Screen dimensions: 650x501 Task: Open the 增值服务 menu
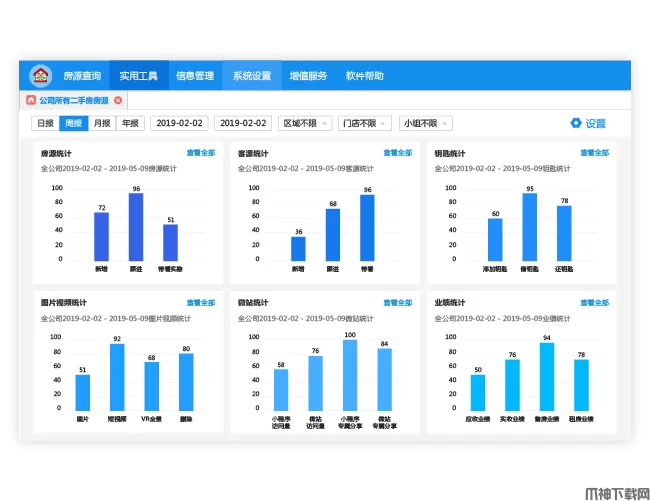click(x=308, y=76)
